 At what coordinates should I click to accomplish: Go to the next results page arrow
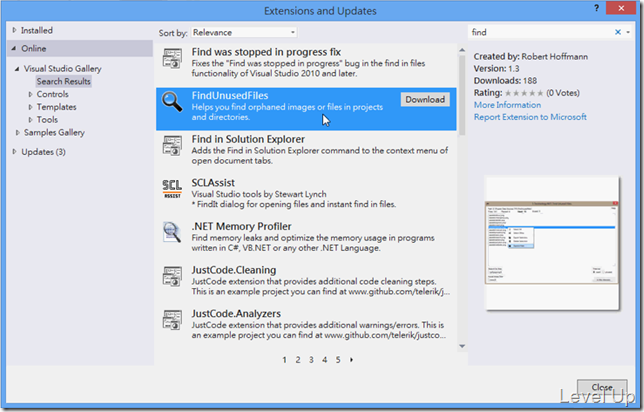pyautogui.click(x=352, y=360)
